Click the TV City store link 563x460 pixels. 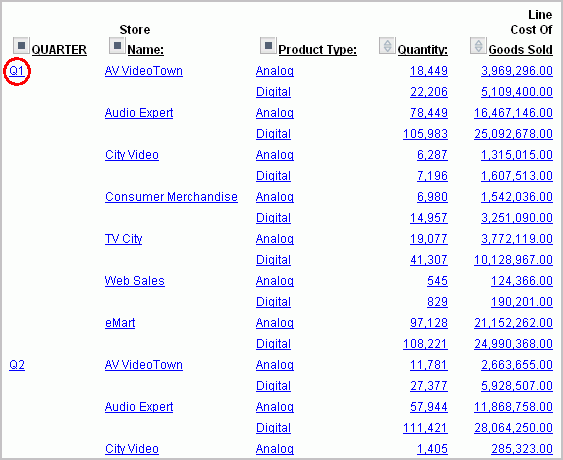[x=124, y=239]
